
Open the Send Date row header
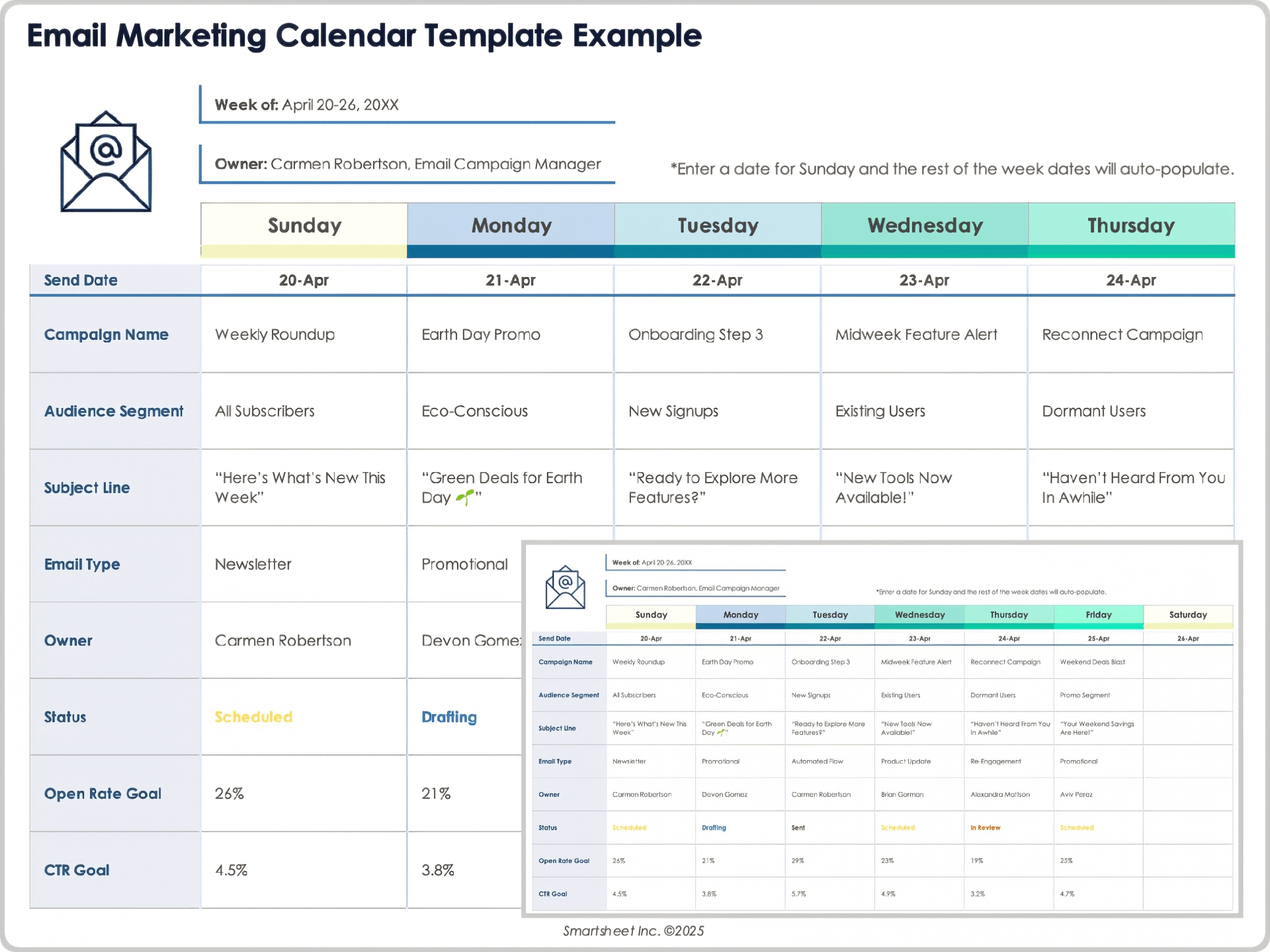coord(81,280)
